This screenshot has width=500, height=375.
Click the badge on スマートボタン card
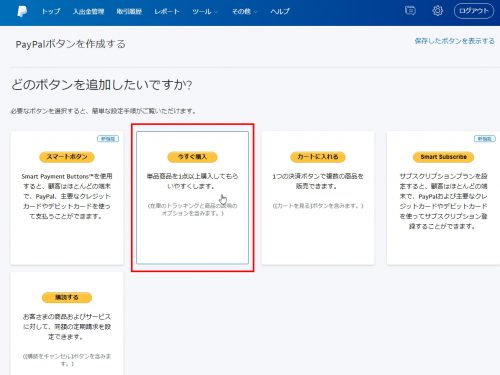point(108,139)
